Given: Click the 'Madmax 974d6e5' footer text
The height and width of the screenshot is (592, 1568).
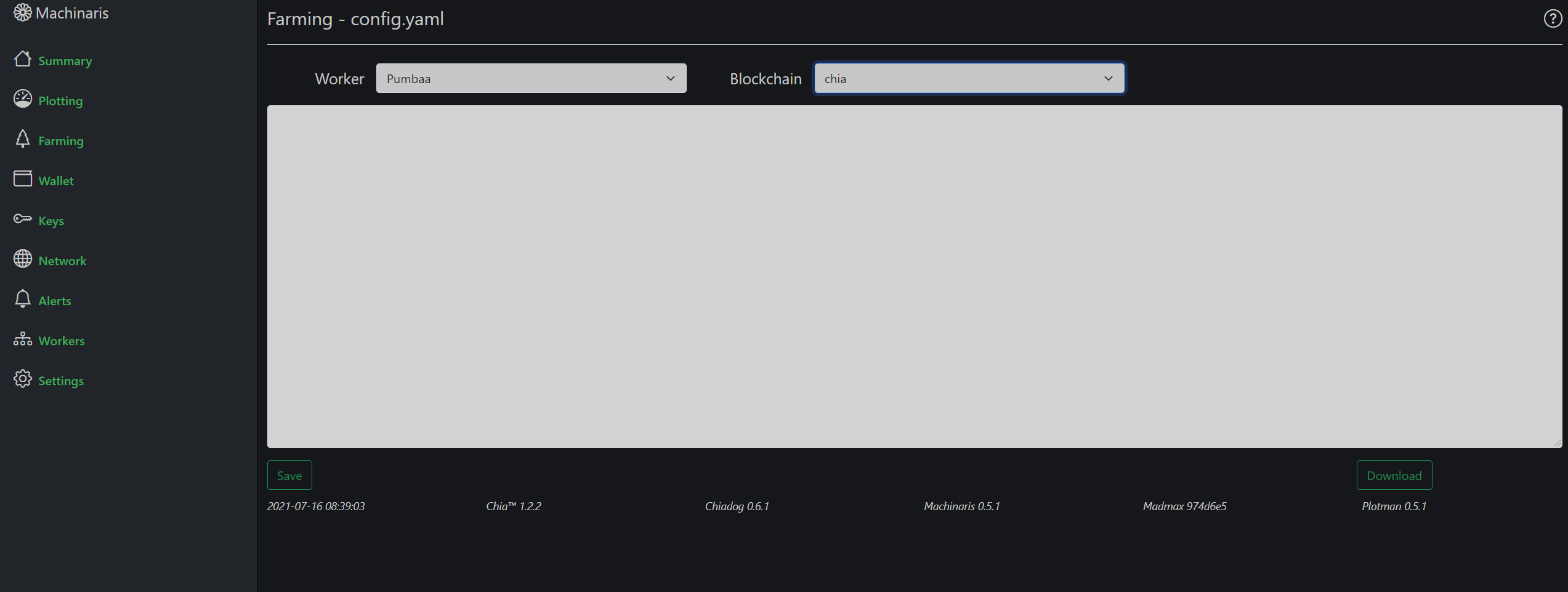Looking at the screenshot, I should 1185,506.
